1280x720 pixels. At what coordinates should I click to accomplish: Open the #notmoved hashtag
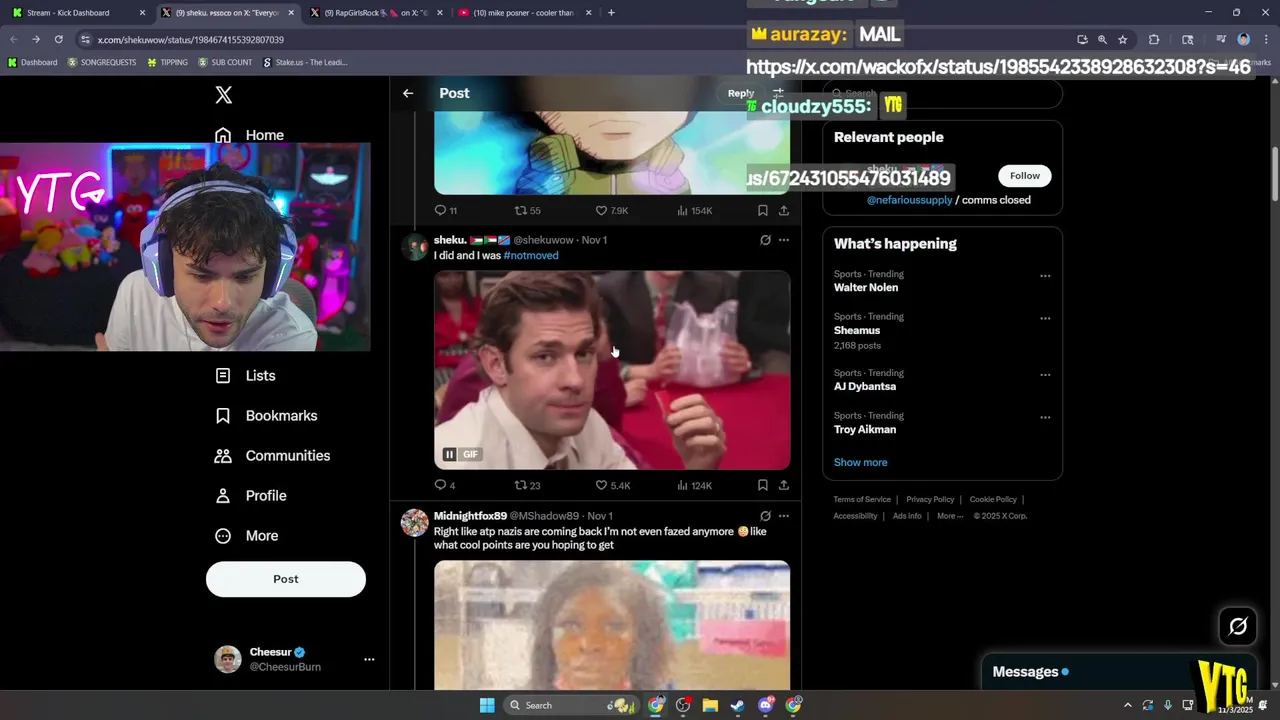pos(531,255)
